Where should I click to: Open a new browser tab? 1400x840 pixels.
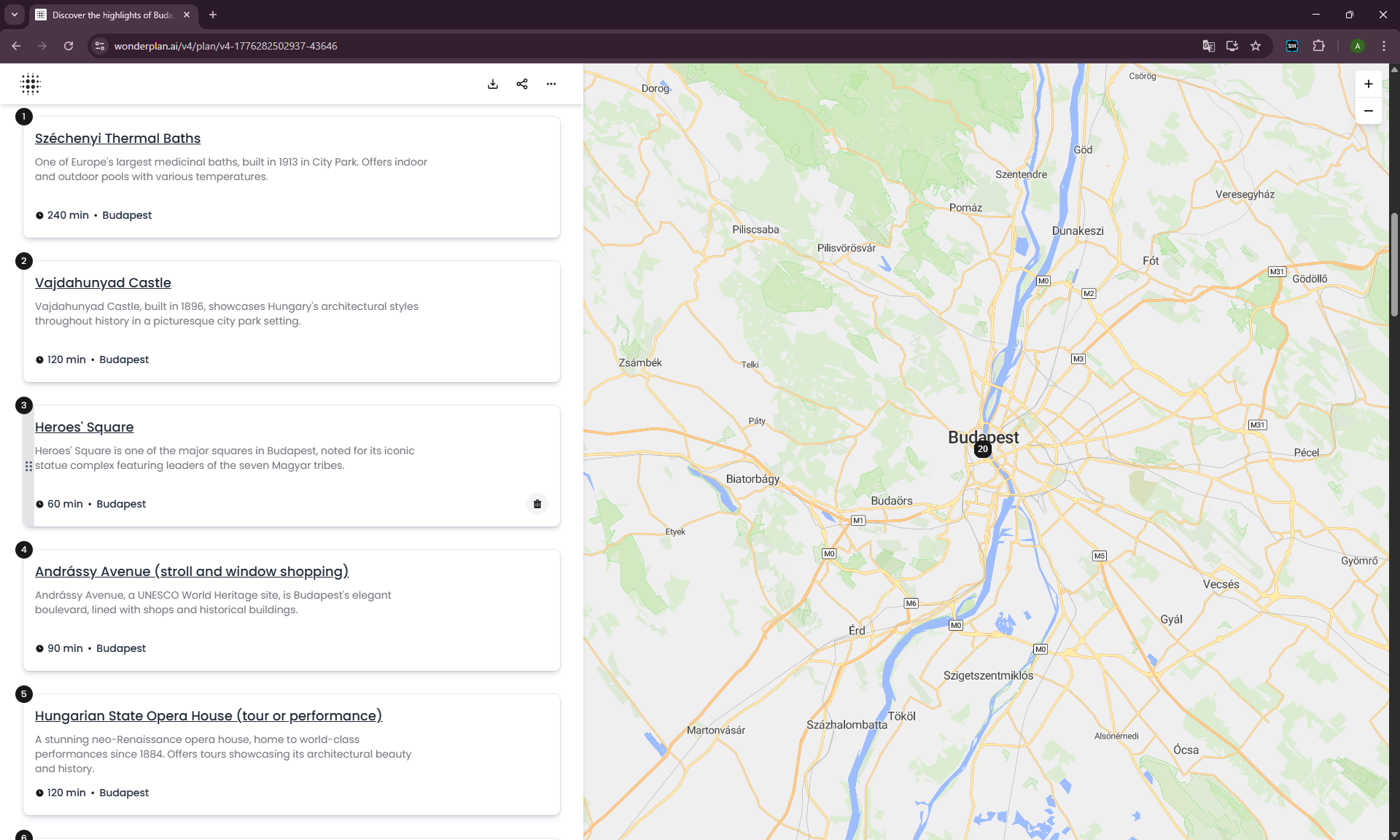213,15
